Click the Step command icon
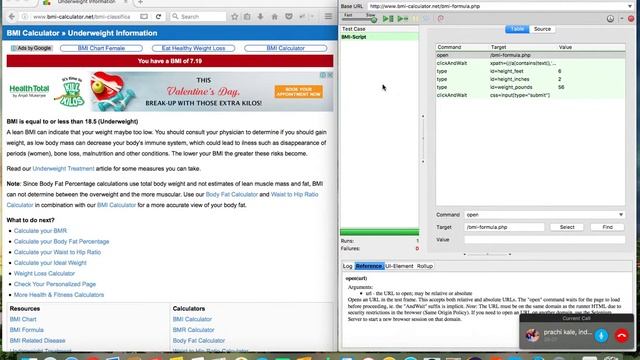Image resolution: width=640 pixels, height=360 pixels. (x=427, y=19)
